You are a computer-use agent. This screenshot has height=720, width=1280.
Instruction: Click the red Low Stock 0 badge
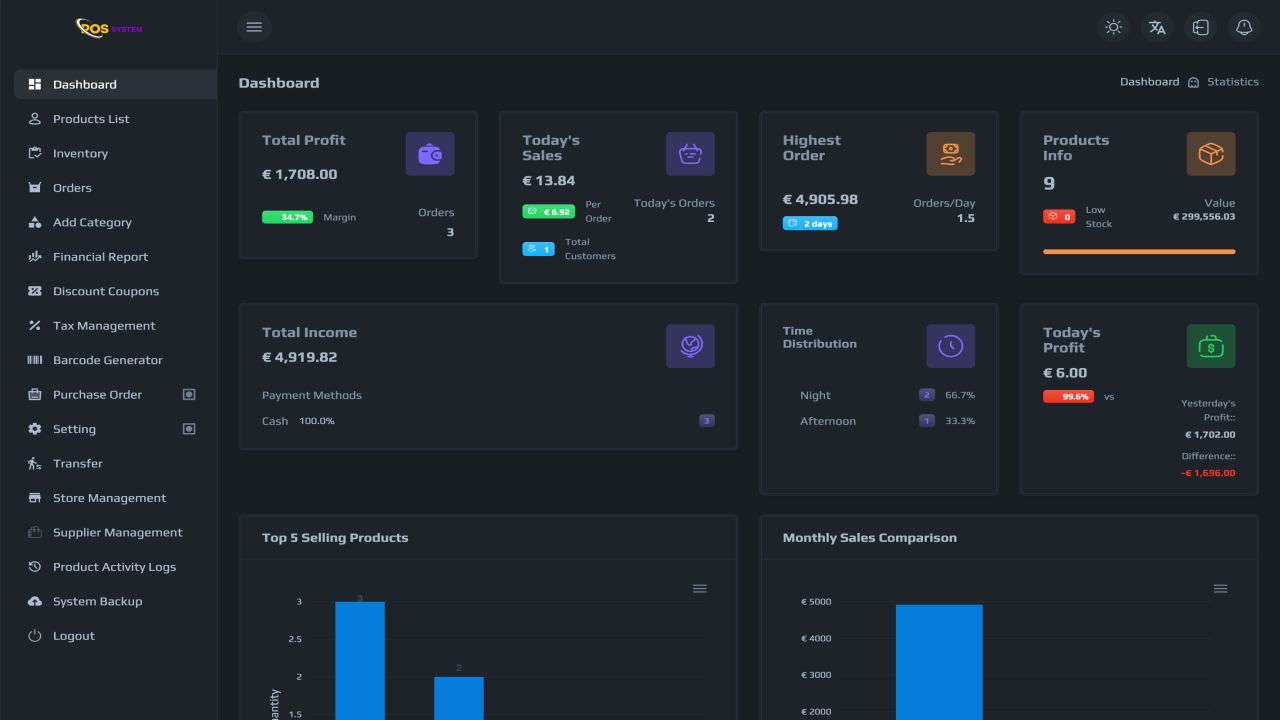point(1059,217)
